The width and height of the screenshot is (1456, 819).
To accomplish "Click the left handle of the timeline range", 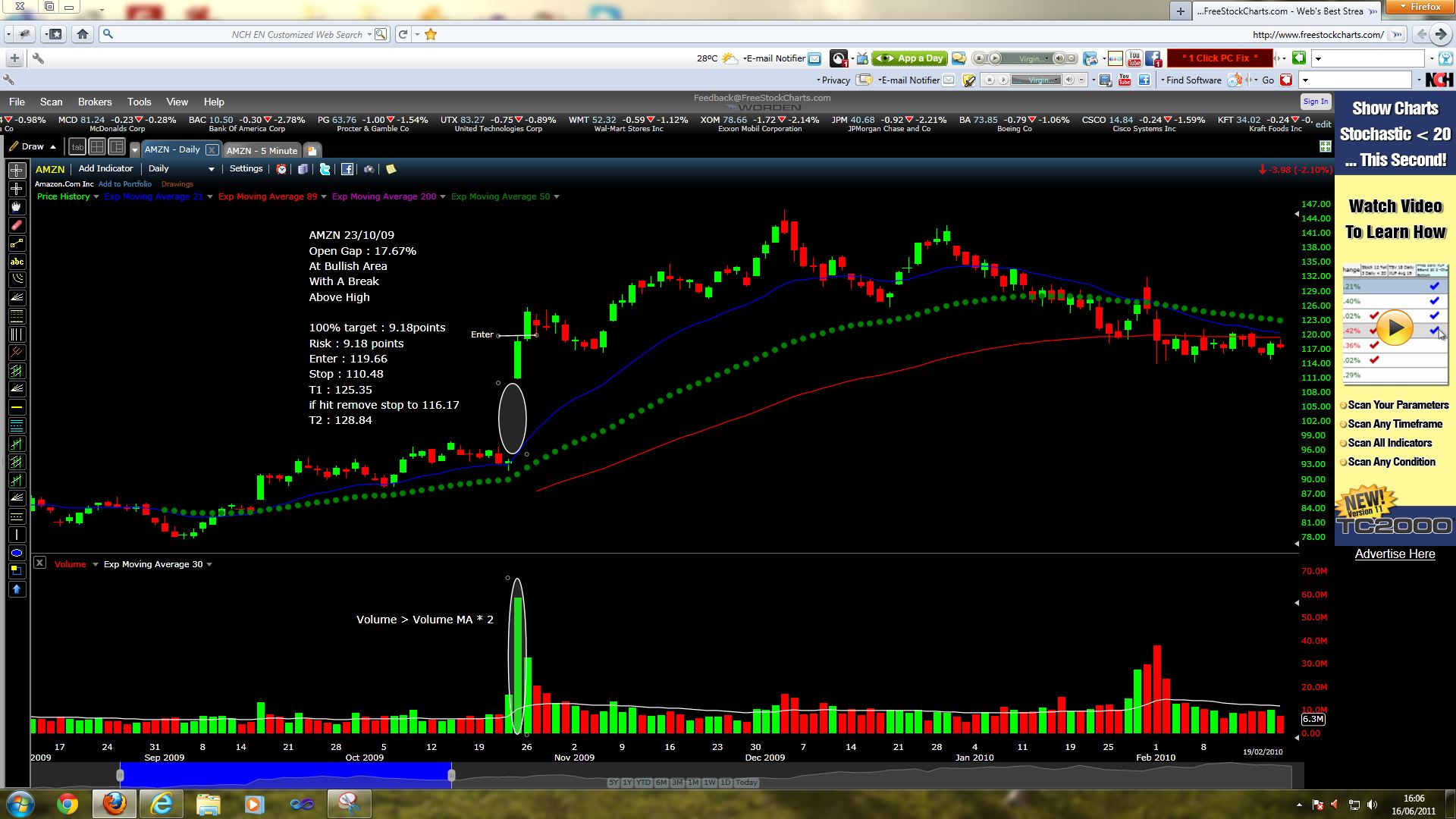I will [x=120, y=775].
